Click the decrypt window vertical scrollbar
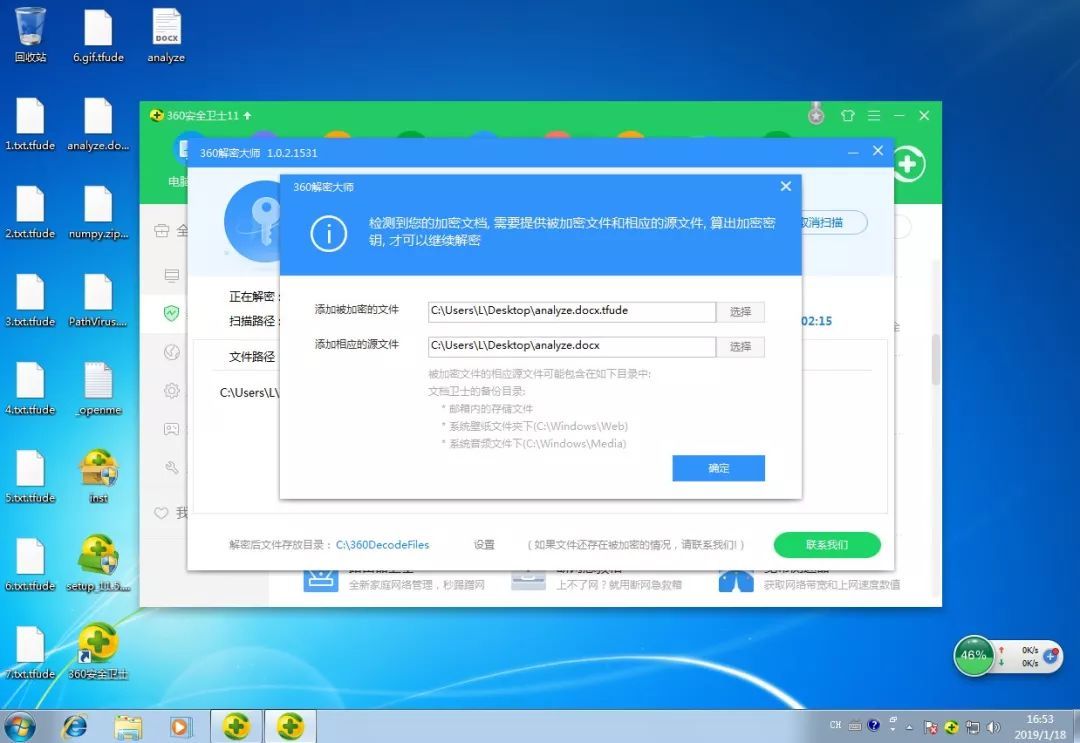1080x743 pixels. [935, 358]
